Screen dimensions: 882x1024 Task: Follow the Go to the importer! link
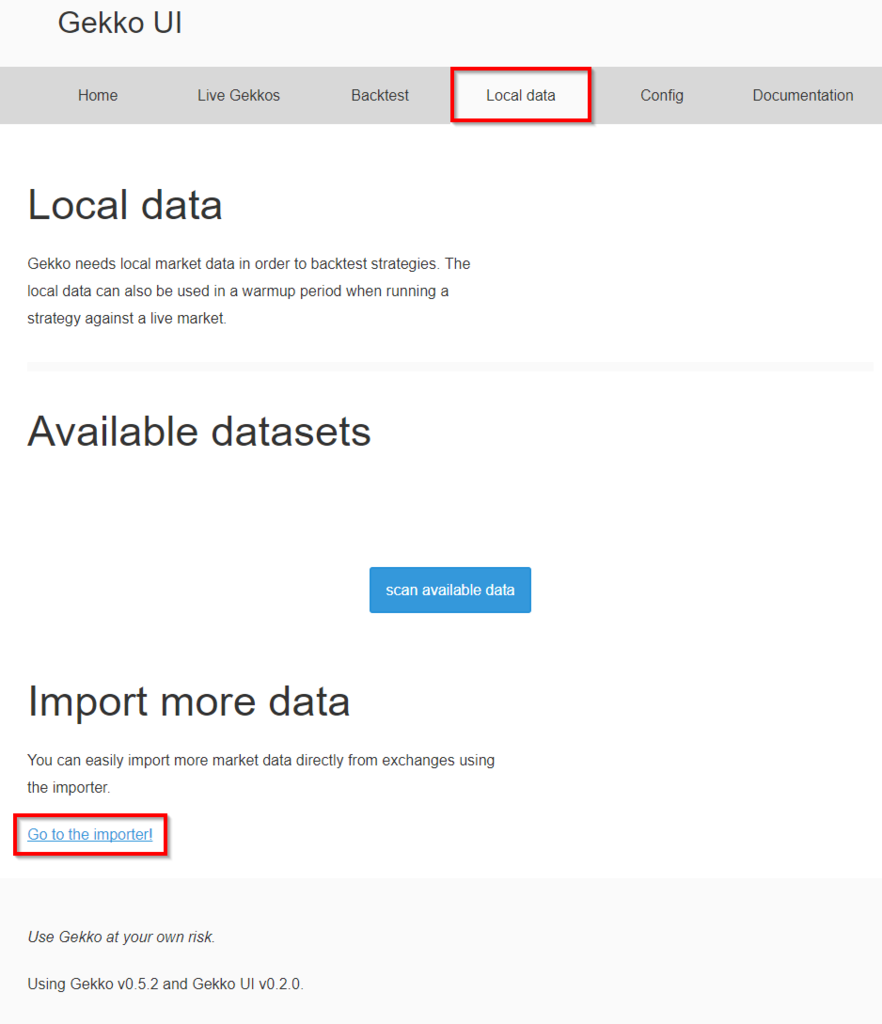tap(90, 834)
